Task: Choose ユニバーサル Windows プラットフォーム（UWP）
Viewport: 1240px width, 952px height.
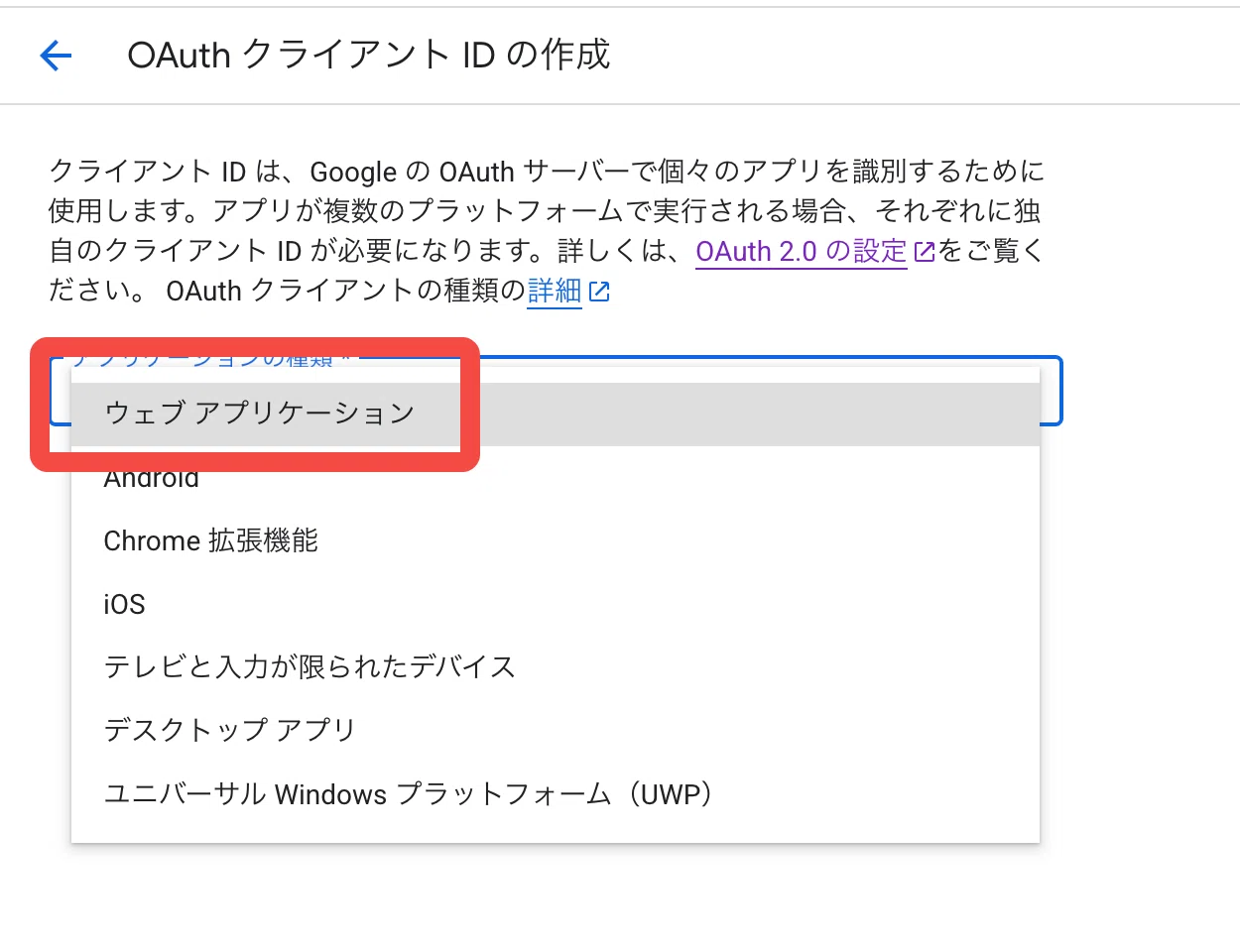Action: (556, 794)
